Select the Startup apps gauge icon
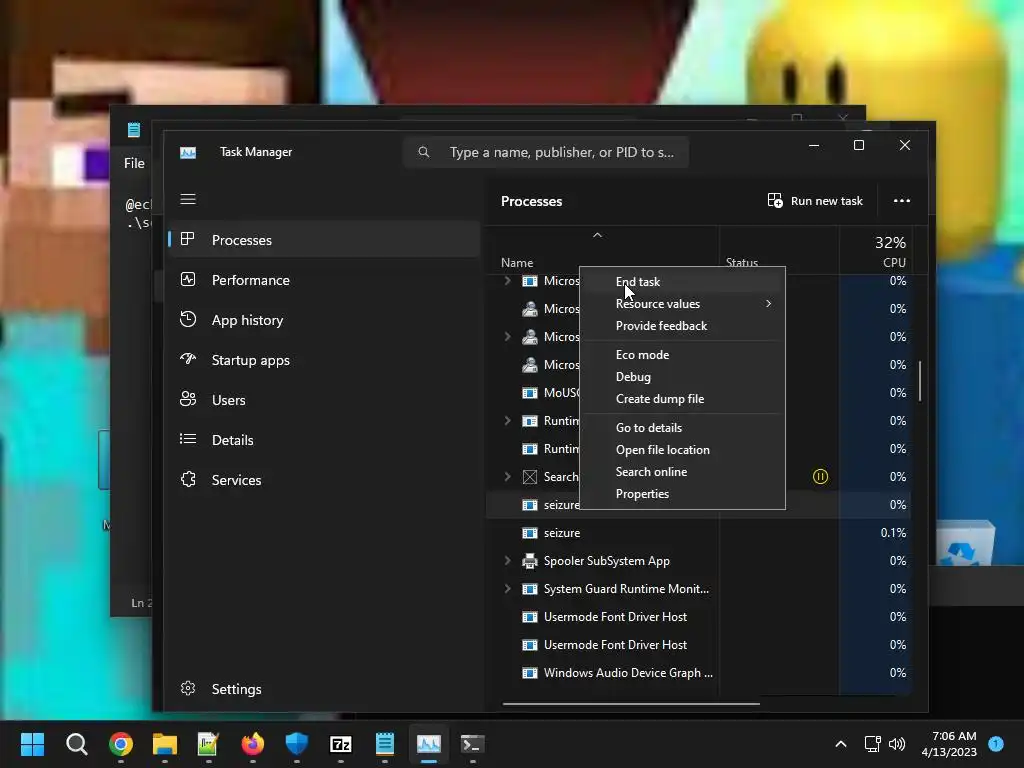Image resolution: width=1024 pixels, height=768 pixels. coord(188,359)
